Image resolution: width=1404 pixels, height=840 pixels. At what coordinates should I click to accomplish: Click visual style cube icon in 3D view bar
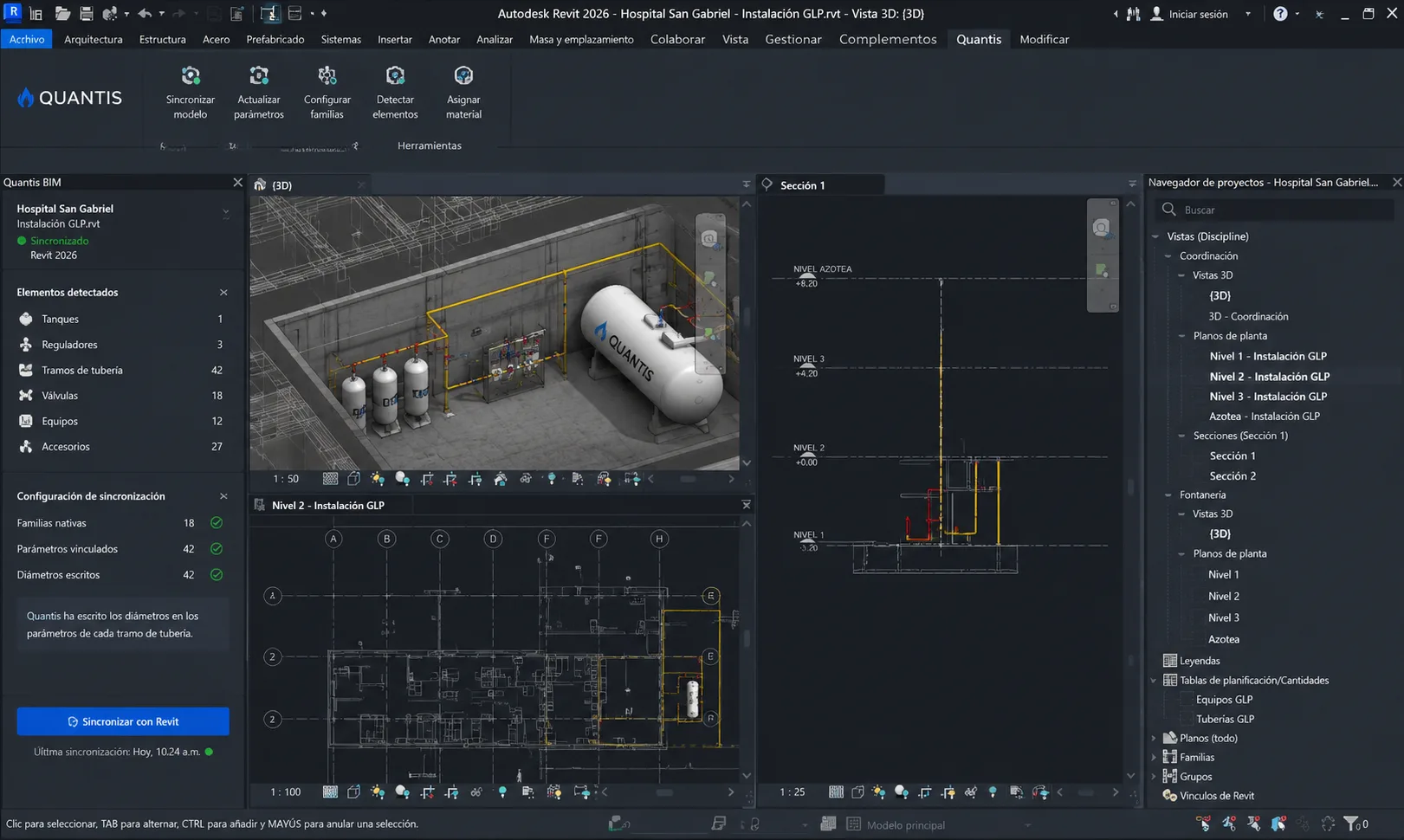click(353, 479)
